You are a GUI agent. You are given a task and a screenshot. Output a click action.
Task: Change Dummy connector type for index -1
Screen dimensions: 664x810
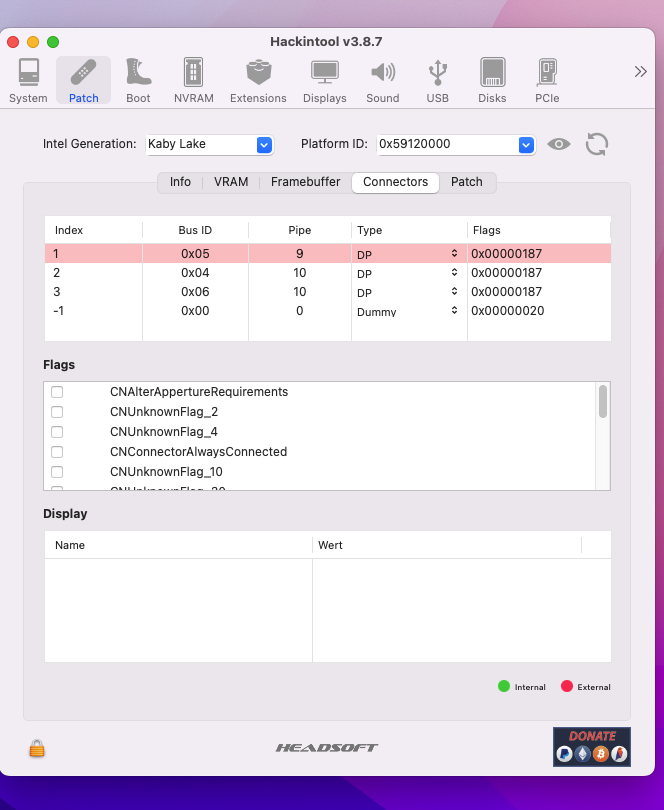(x=409, y=311)
